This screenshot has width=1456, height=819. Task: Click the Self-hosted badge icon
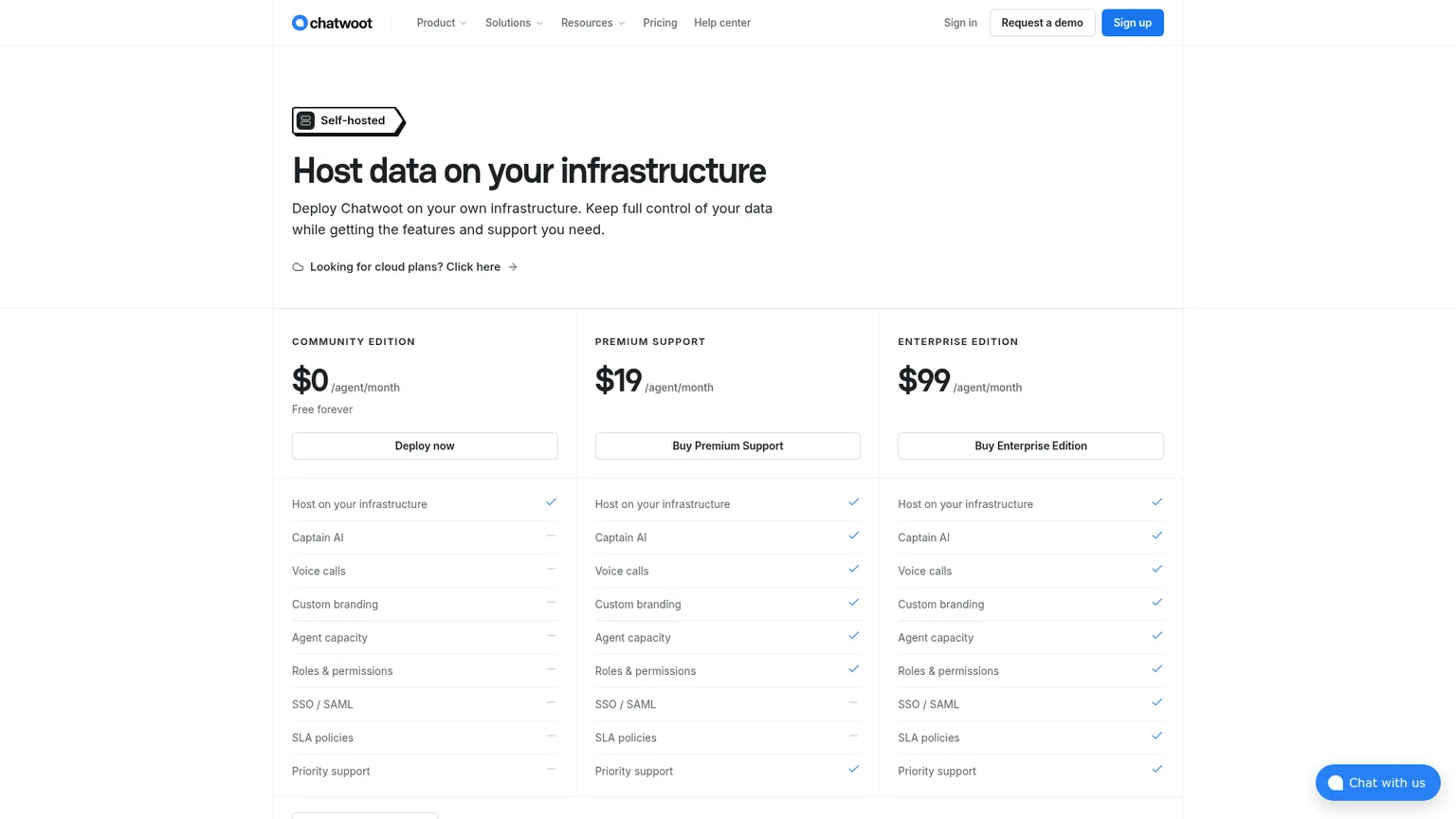click(305, 120)
